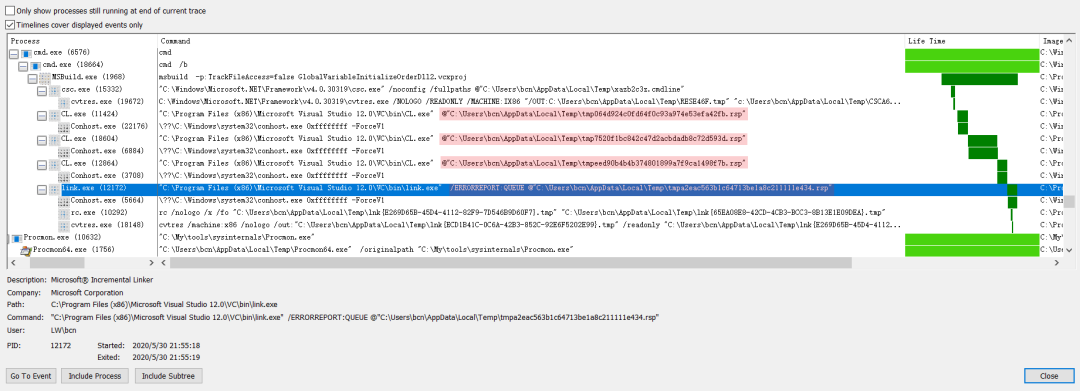Click the csc.exe (15332) process icon
The height and width of the screenshot is (391, 1080).
click(x=55, y=90)
